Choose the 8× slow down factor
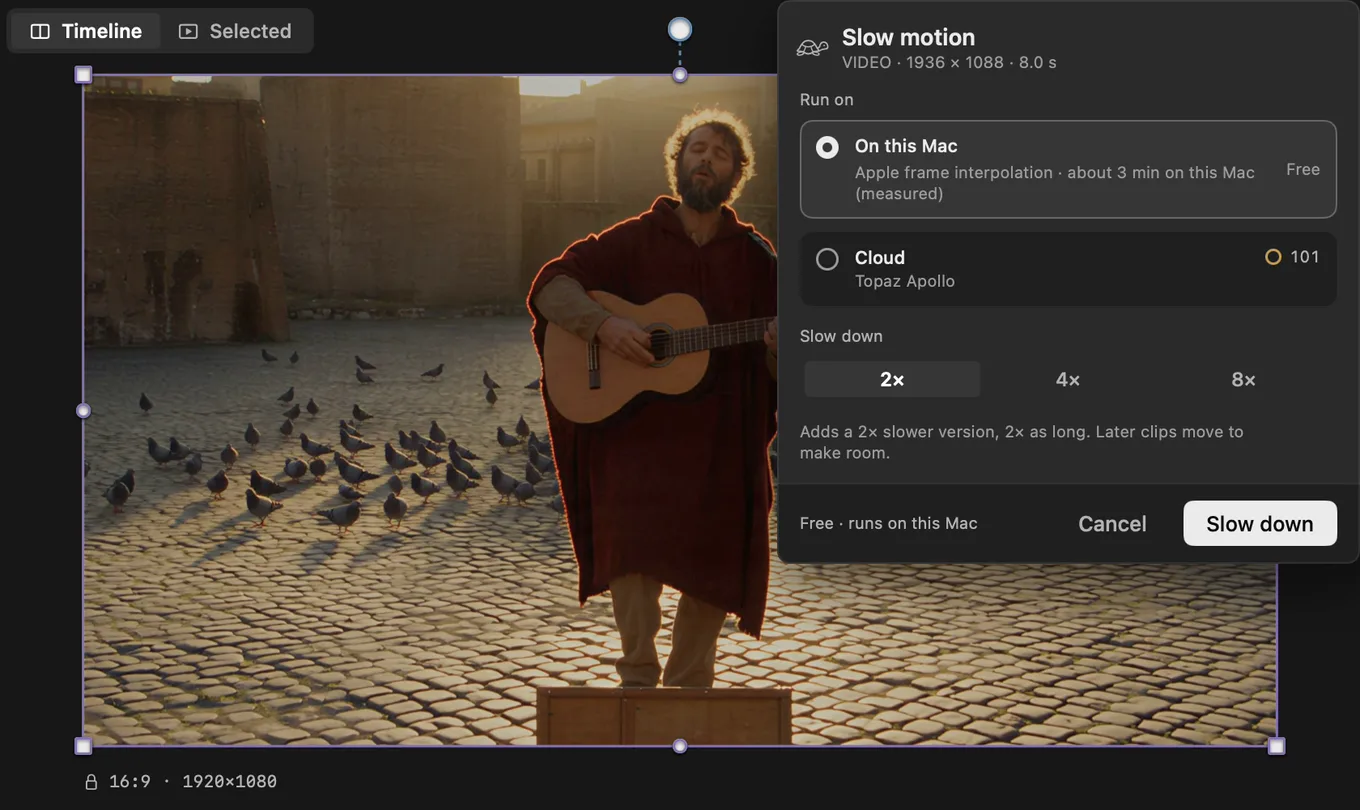The image size is (1360, 810). point(1243,379)
